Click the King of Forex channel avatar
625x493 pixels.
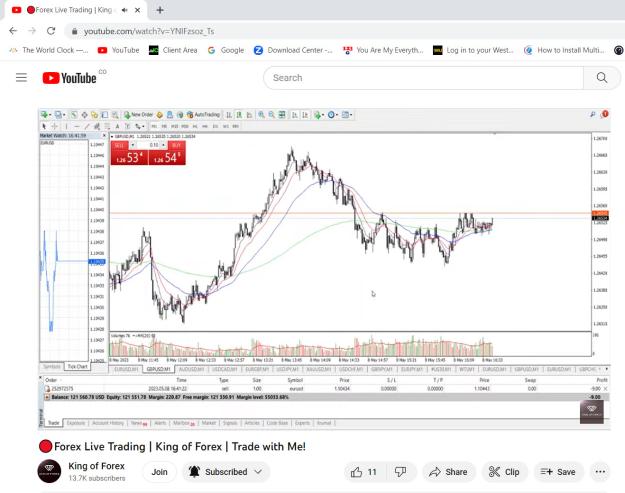coord(49,471)
